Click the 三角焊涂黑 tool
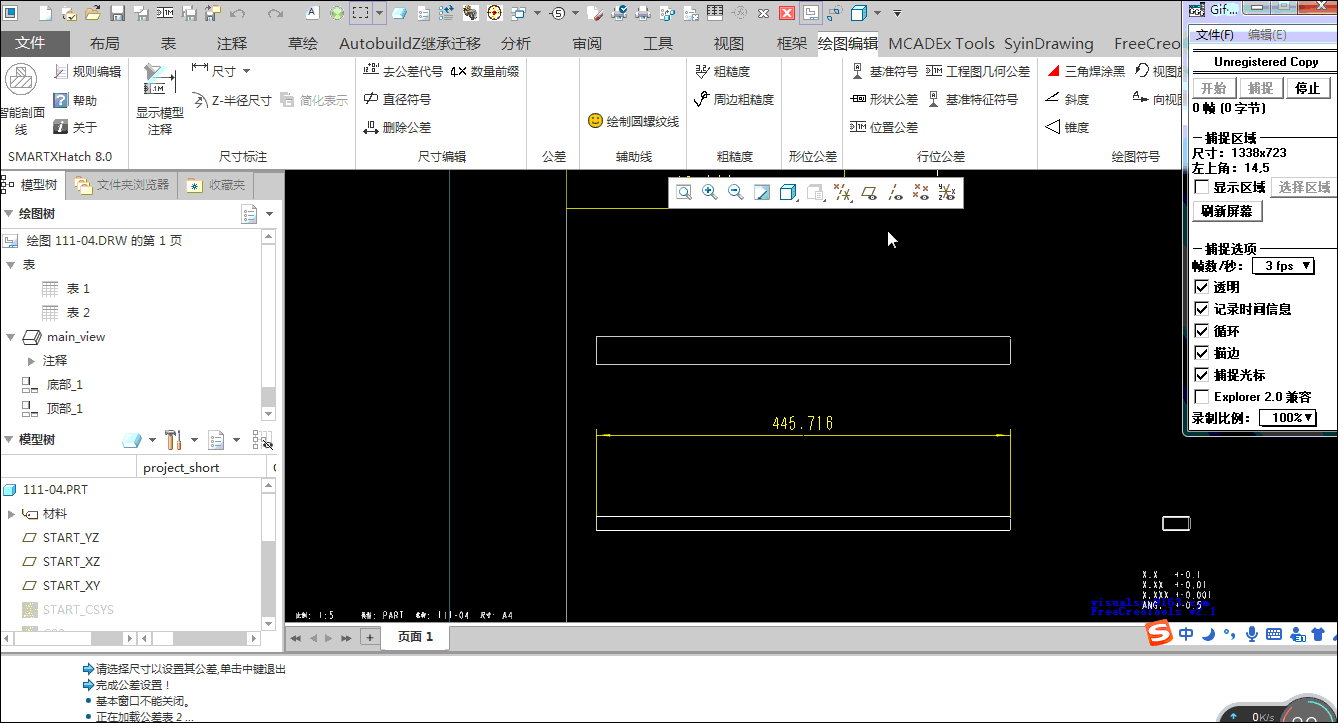Viewport: 1338px width, 723px height. click(x=1085, y=72)
